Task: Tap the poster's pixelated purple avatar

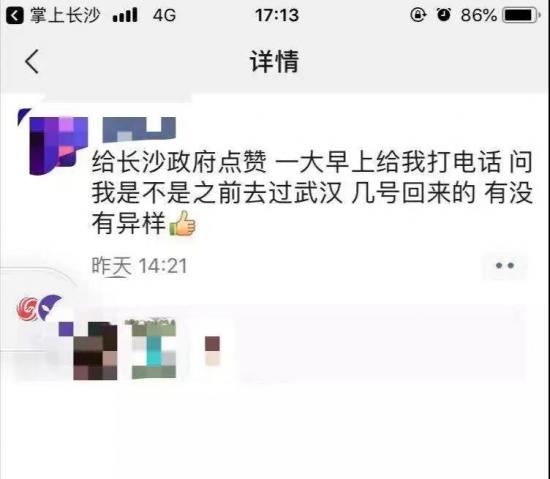Action: [x=54, y=144]
